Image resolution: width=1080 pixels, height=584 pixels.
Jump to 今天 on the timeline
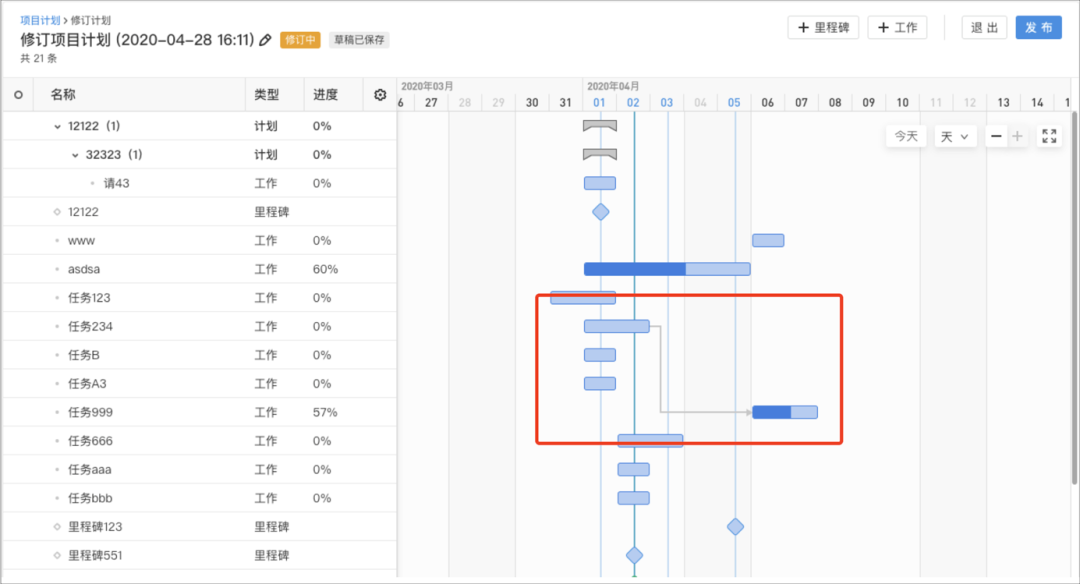[x=906, y=136]
